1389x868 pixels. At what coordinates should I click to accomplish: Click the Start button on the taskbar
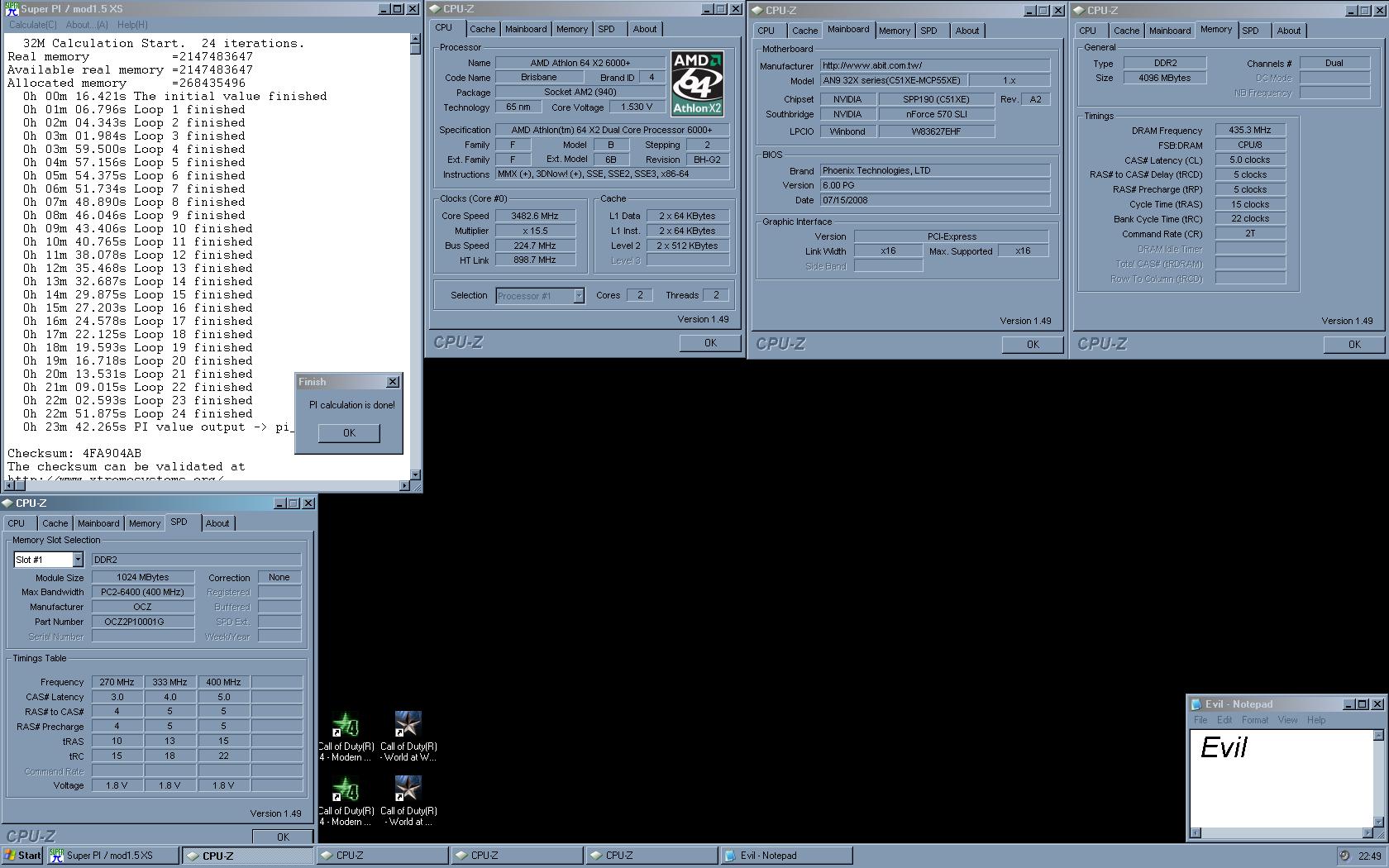pos(22,856)
